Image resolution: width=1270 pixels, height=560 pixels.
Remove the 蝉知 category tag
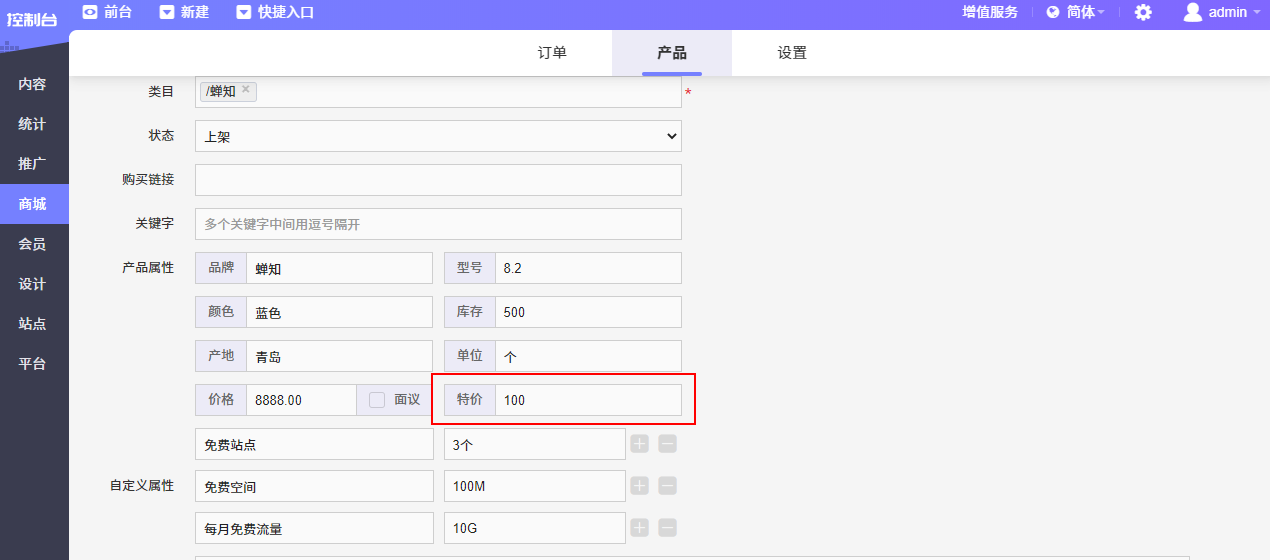pyautogui.click(x=246, y=90)
